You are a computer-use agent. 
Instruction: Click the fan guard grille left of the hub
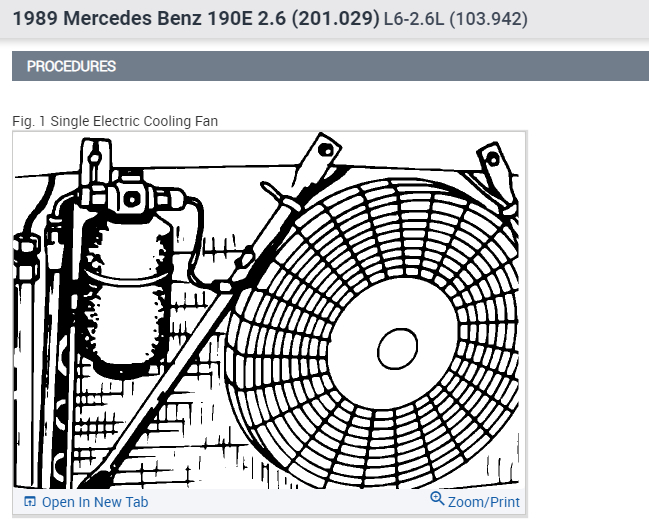(x=300, y=350)
